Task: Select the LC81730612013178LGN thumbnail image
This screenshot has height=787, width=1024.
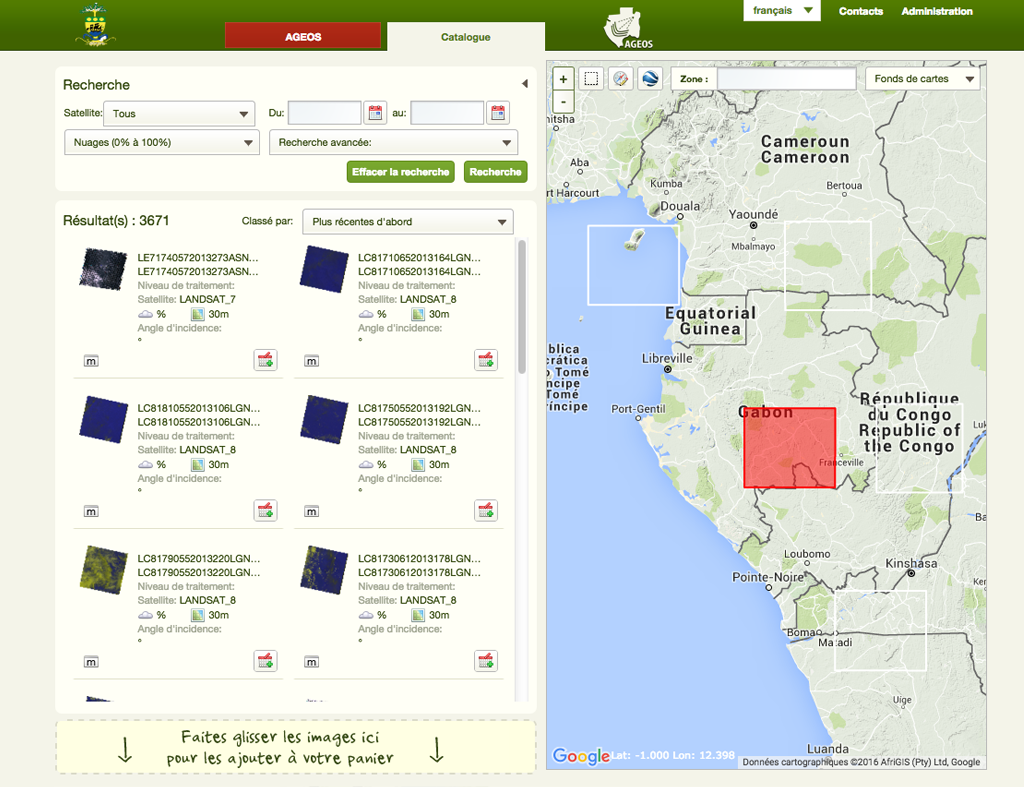Action: click(324, 570)
